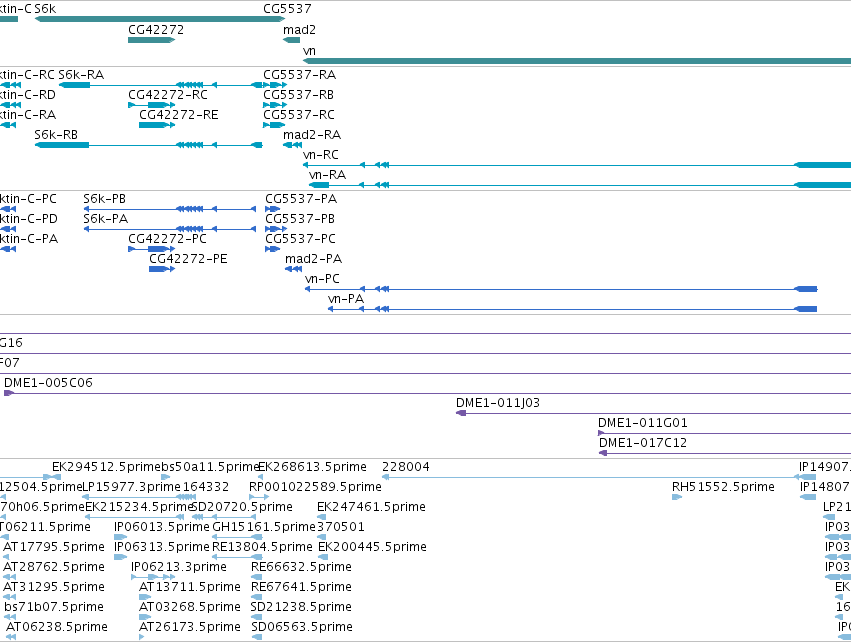Select the GH15161.5prime EST label
This screenshot has width=851, height=642.
pos(264,527)
